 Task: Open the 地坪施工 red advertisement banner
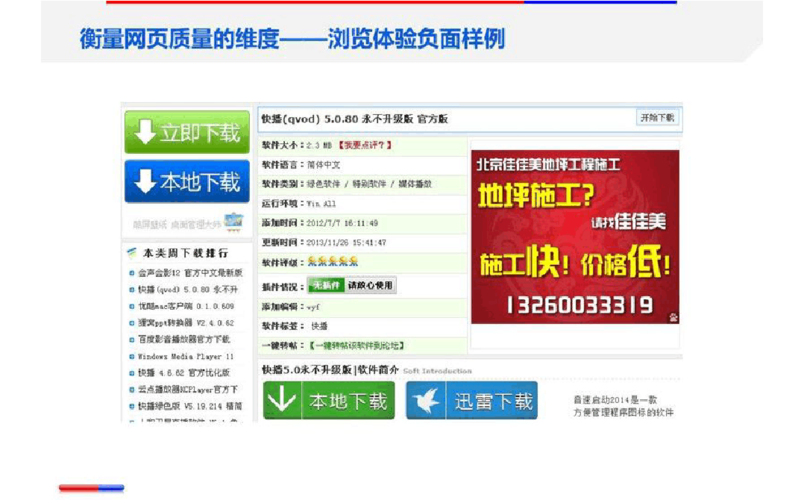(x=575, y=236)
